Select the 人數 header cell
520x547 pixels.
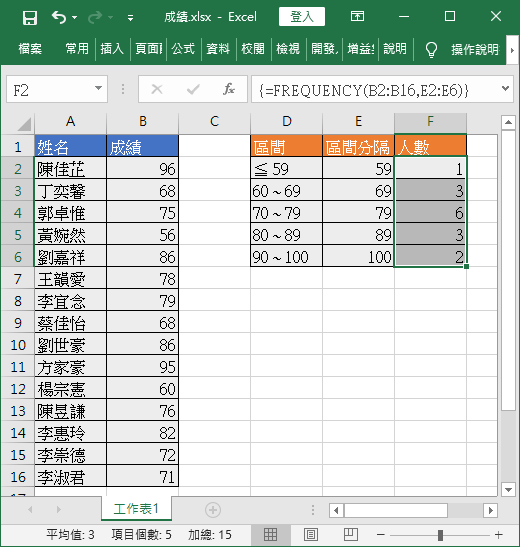[430, 146]
